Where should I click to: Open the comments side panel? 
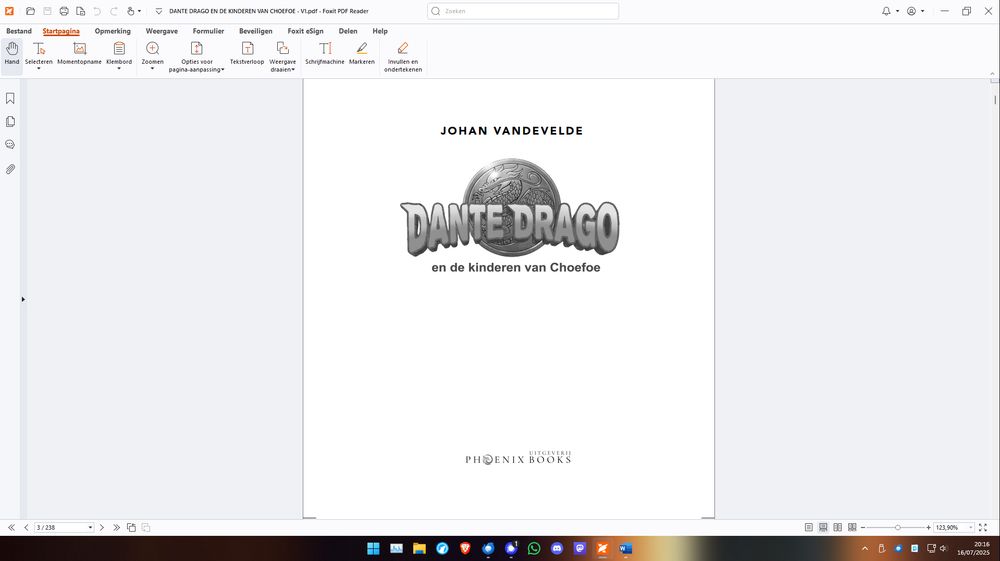pyautogui.click(x=10, y=145)
